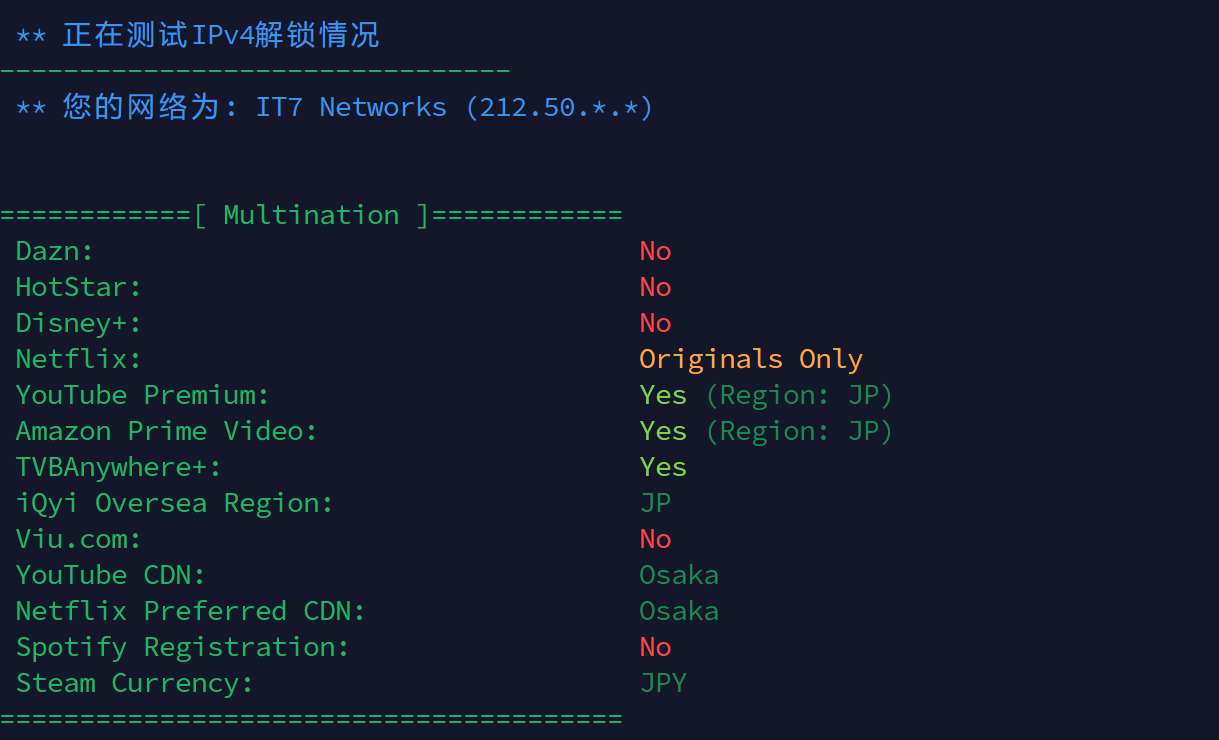Viewport: 1219px width, 740px height.
Task: Click the Disney+ label
Action: 79,323
